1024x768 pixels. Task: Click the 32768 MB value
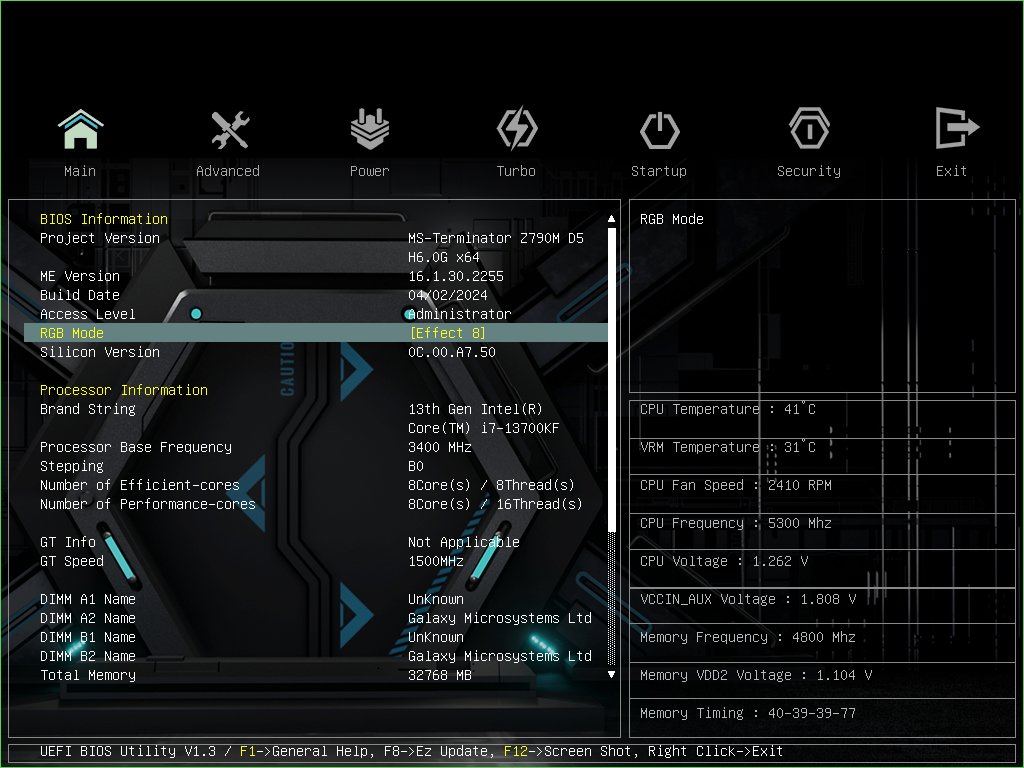[x=440, y=675]
